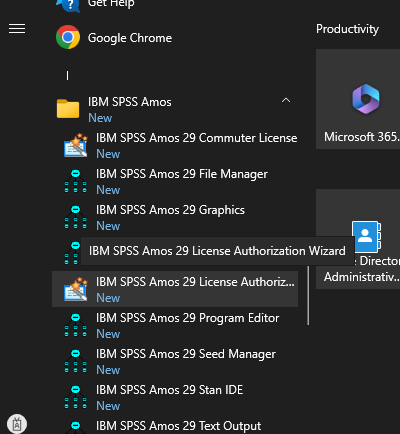Click the Text Output Amos icon
This screenshot has width=400, height=434.
coord(76,428)
